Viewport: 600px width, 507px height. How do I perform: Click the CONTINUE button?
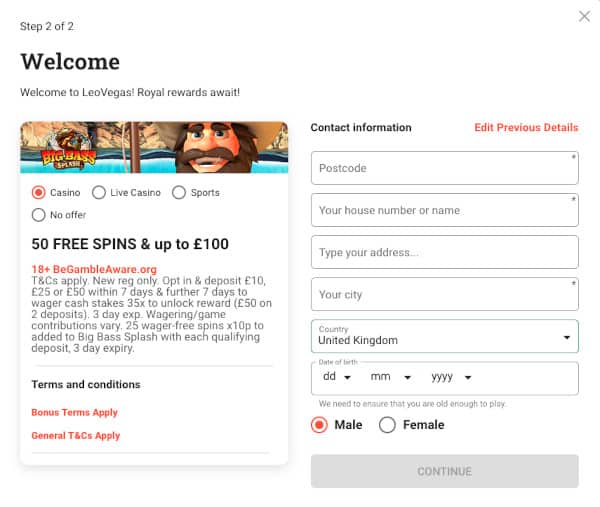click(445, 471)
